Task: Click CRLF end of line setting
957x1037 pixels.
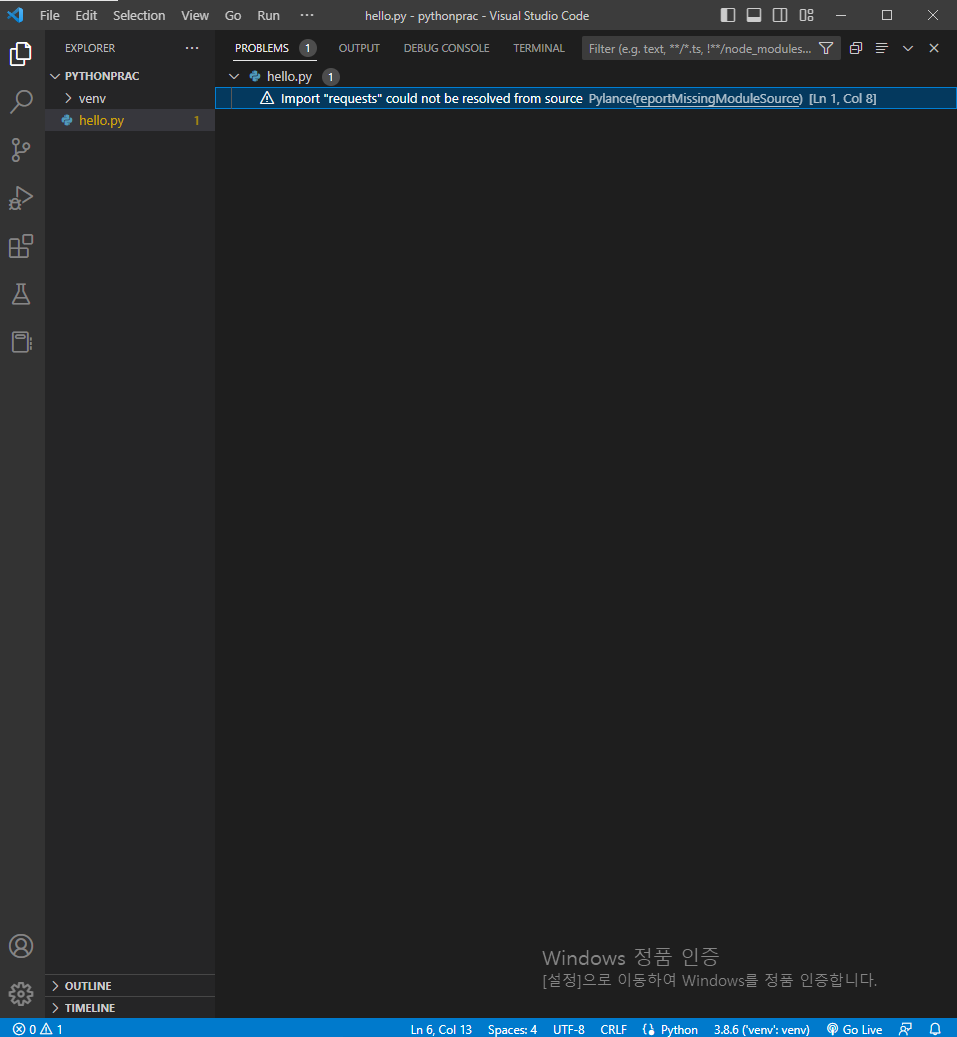Action: (613, 1029)
